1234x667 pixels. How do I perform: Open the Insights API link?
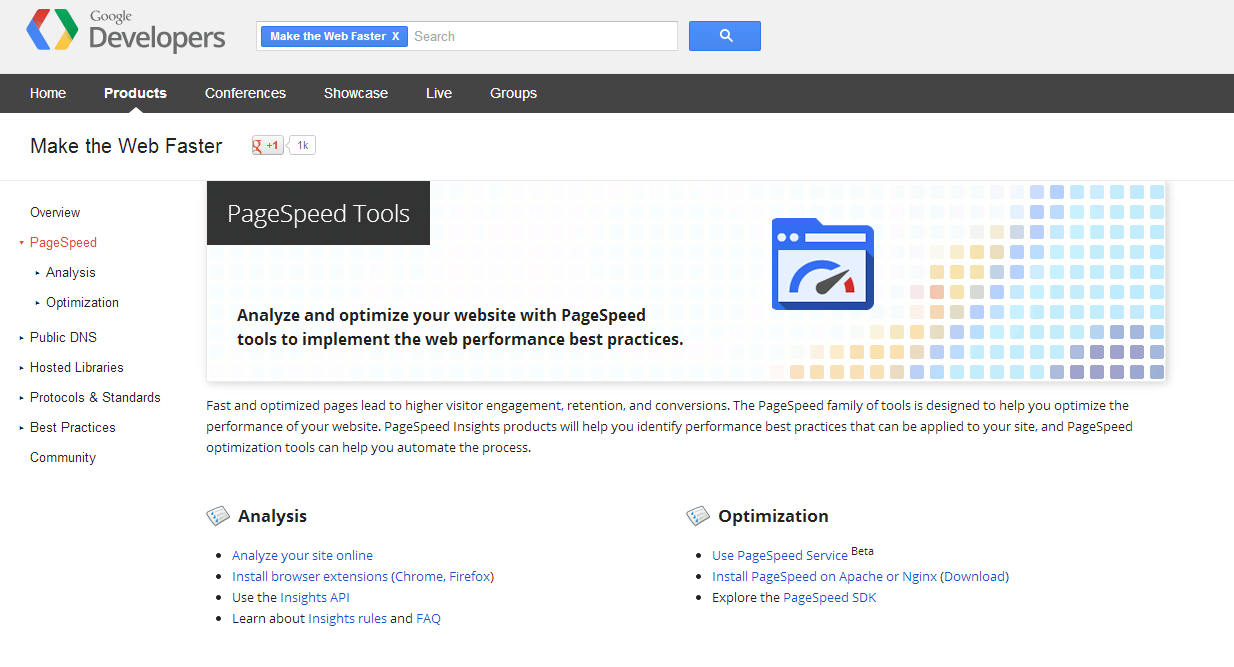315,597
